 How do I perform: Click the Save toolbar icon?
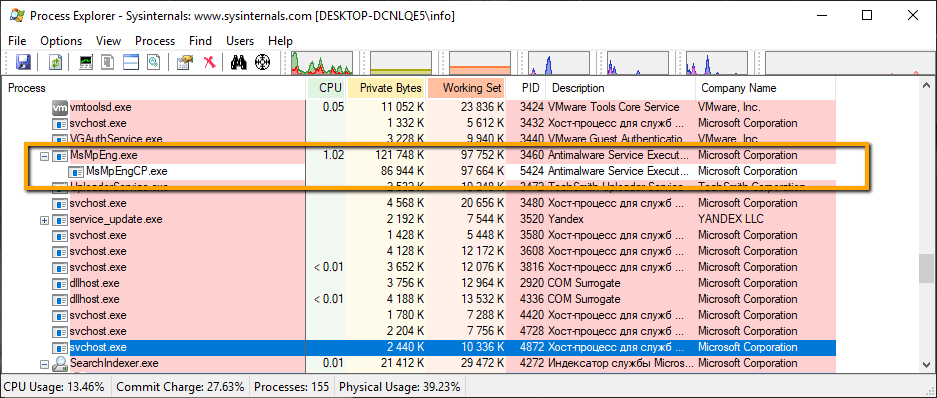[x=23, y=62]
